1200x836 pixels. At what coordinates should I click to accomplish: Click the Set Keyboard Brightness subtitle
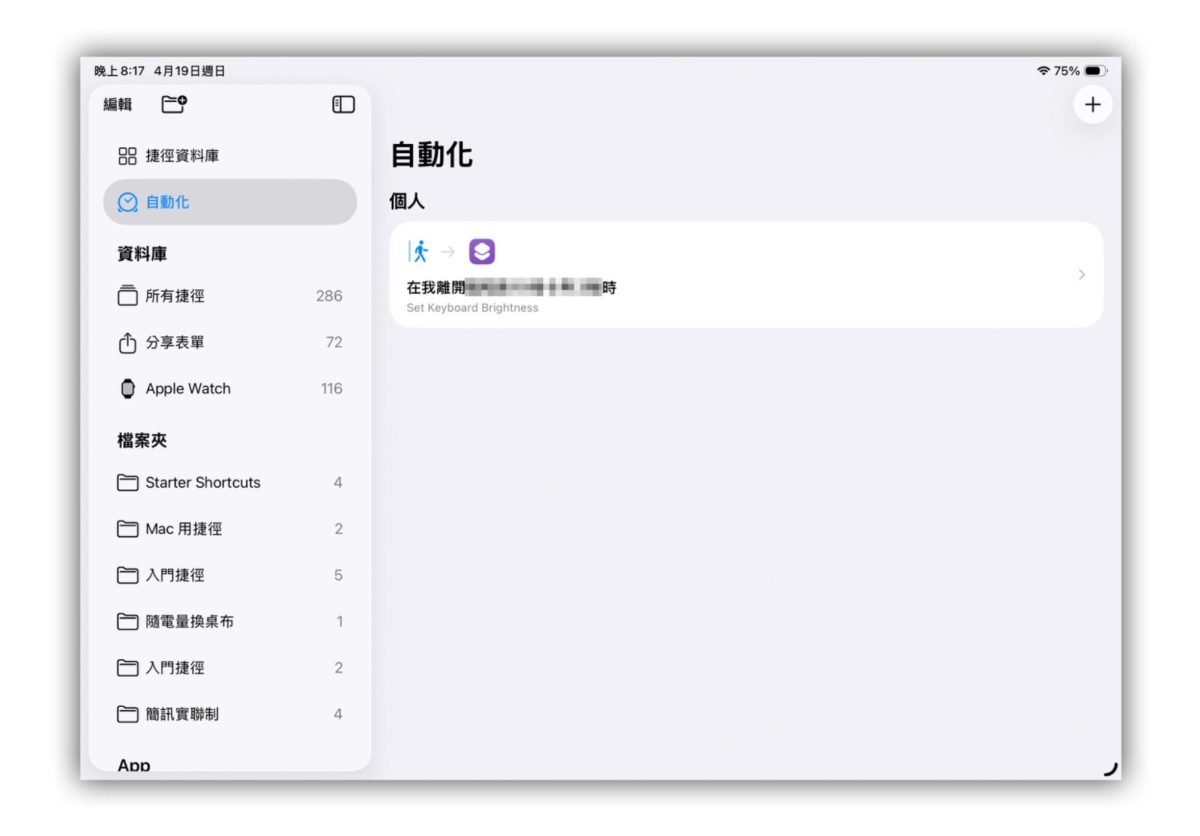[472, 308]
